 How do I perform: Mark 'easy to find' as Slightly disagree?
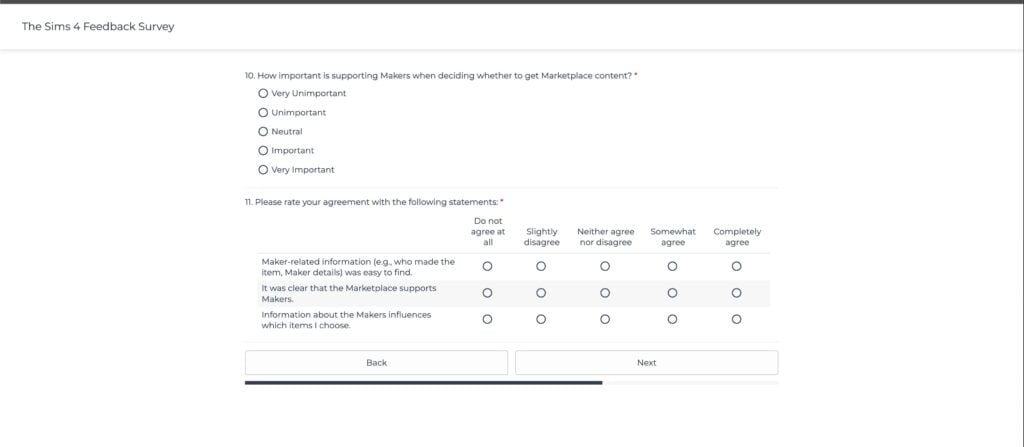click(541, 266)
